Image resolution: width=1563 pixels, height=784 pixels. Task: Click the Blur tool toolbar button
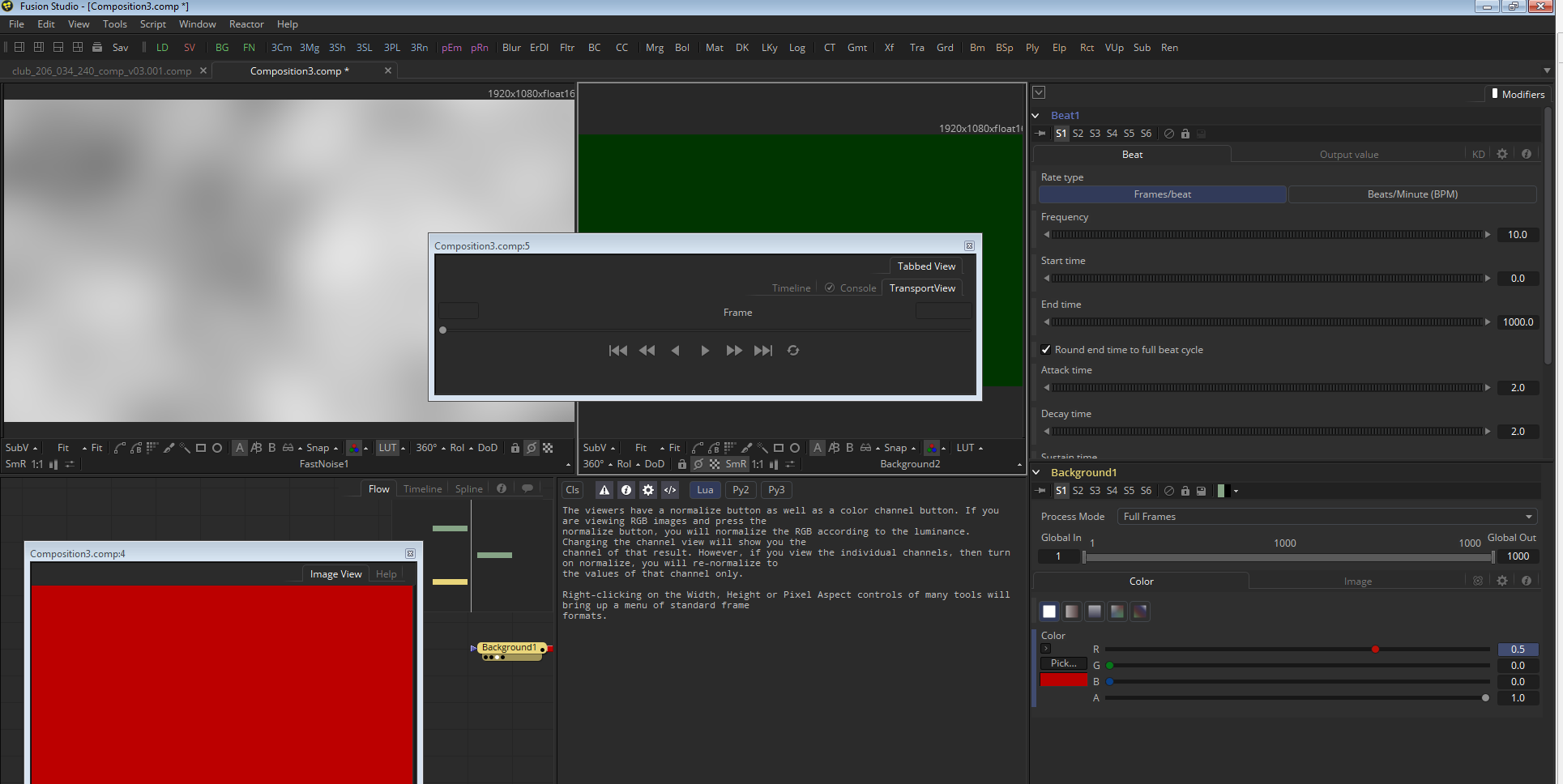pos(511,48)
